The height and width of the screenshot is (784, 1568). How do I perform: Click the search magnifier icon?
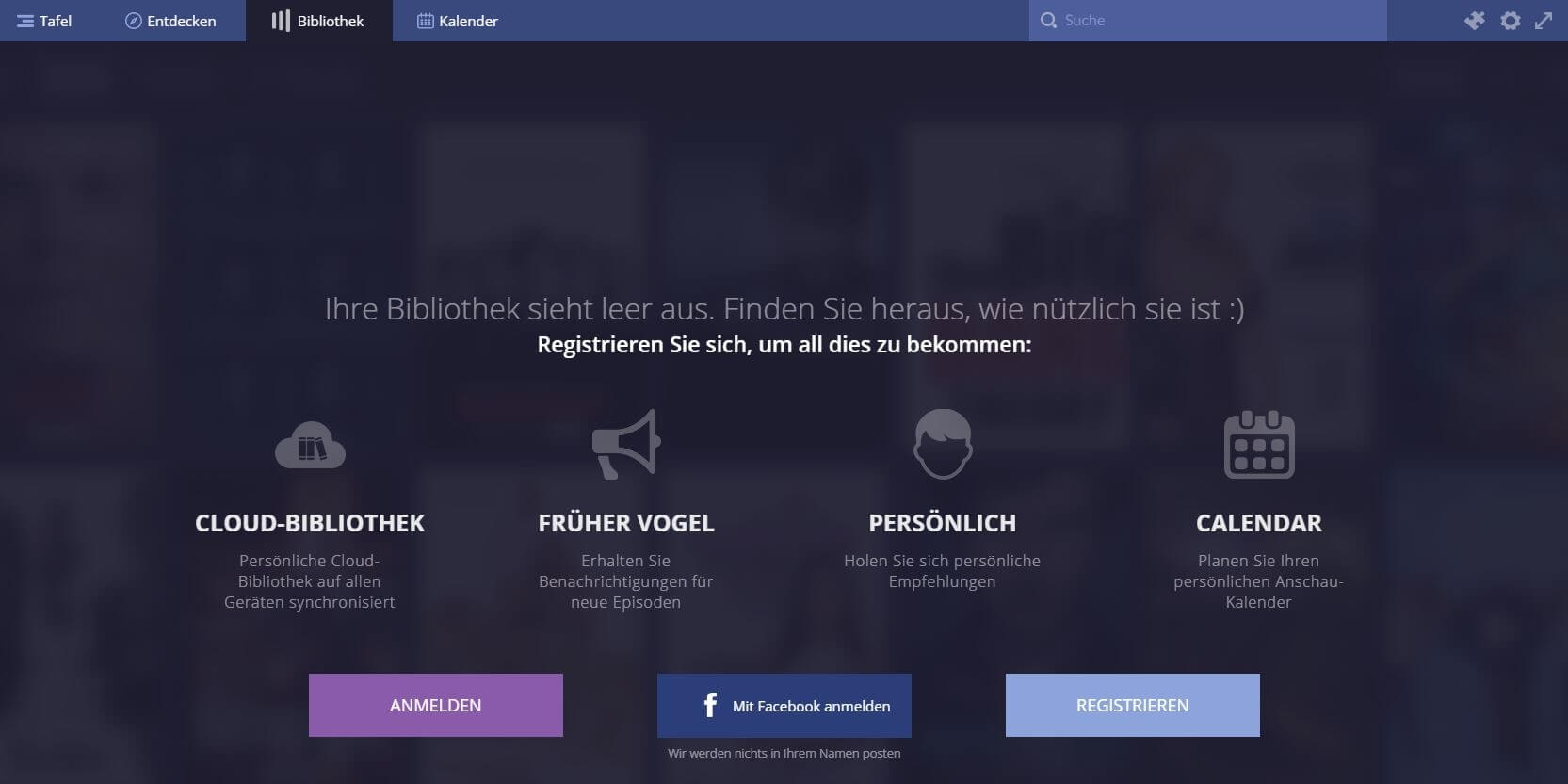(1048, 20)
